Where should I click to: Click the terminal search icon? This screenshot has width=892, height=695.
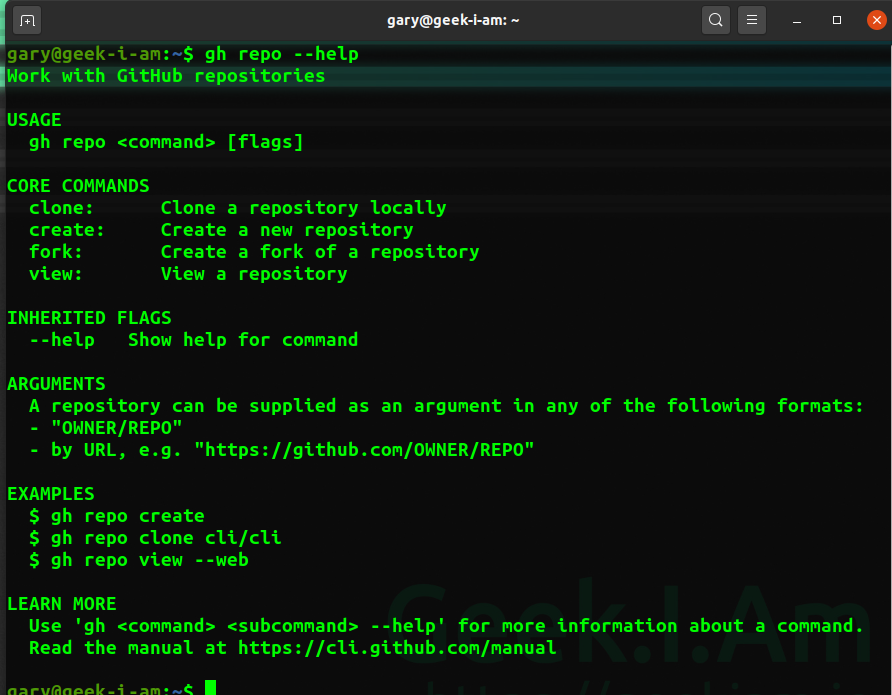coord(716,20)
